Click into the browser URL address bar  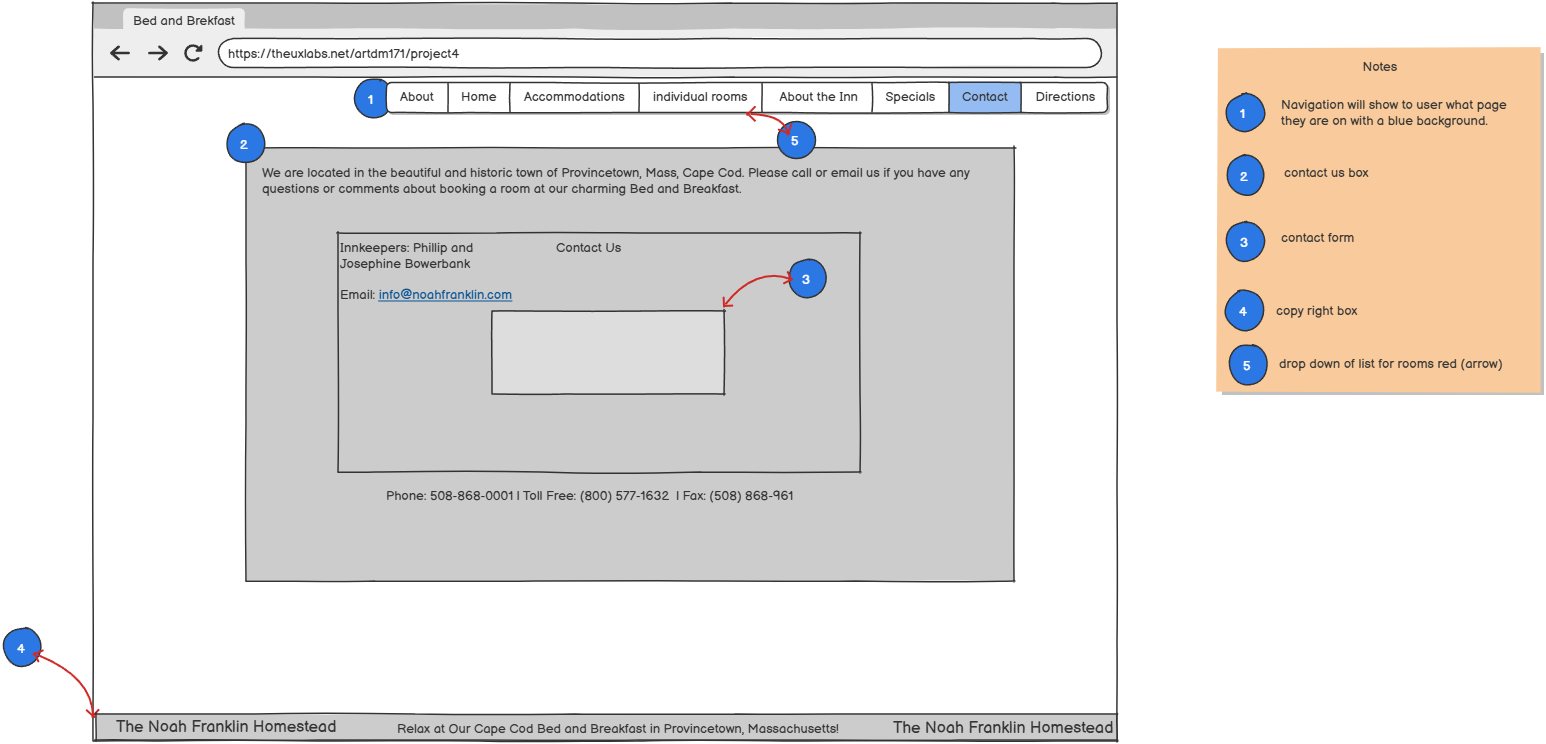point(659,54)
